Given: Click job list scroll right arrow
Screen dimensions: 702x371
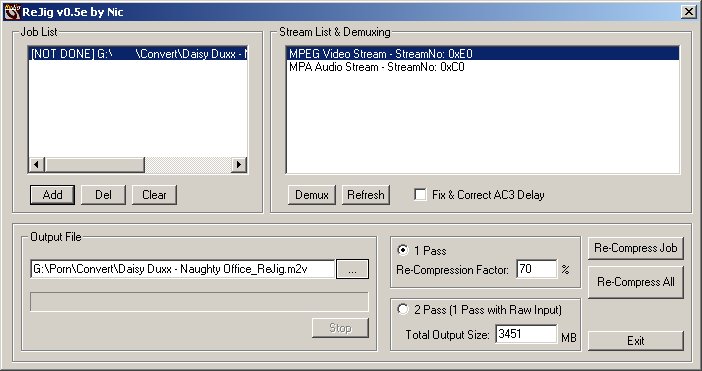Looking at the screenshot, I should tap(239, 165).
